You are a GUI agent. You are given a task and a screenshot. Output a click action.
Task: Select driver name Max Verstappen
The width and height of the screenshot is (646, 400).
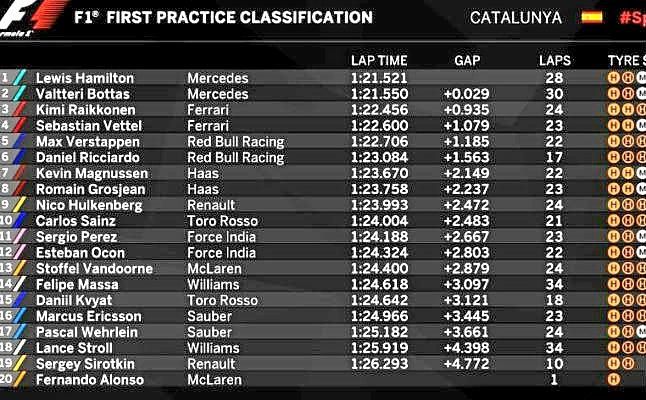coord(85,141)
